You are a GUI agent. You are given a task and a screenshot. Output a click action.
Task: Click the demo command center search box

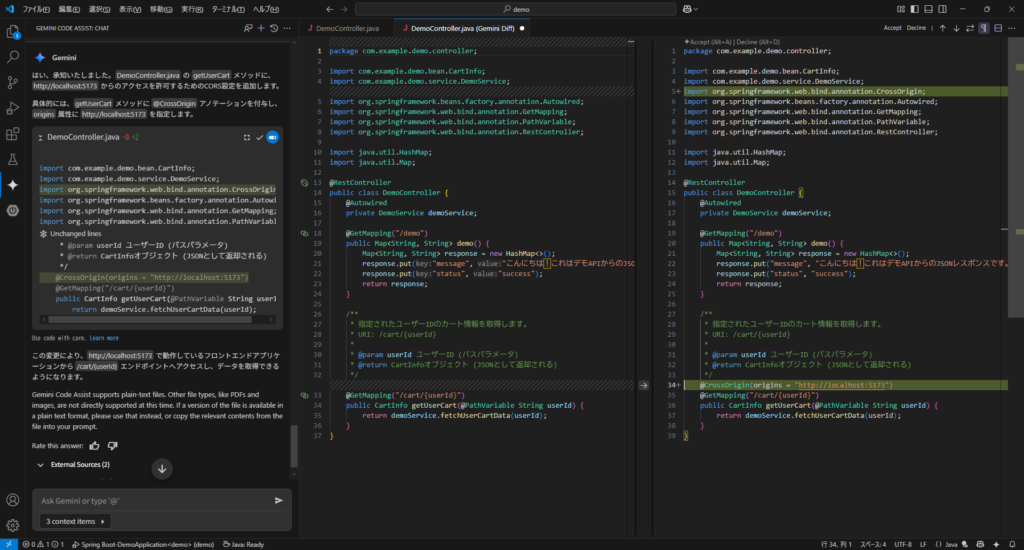(516, 9)
